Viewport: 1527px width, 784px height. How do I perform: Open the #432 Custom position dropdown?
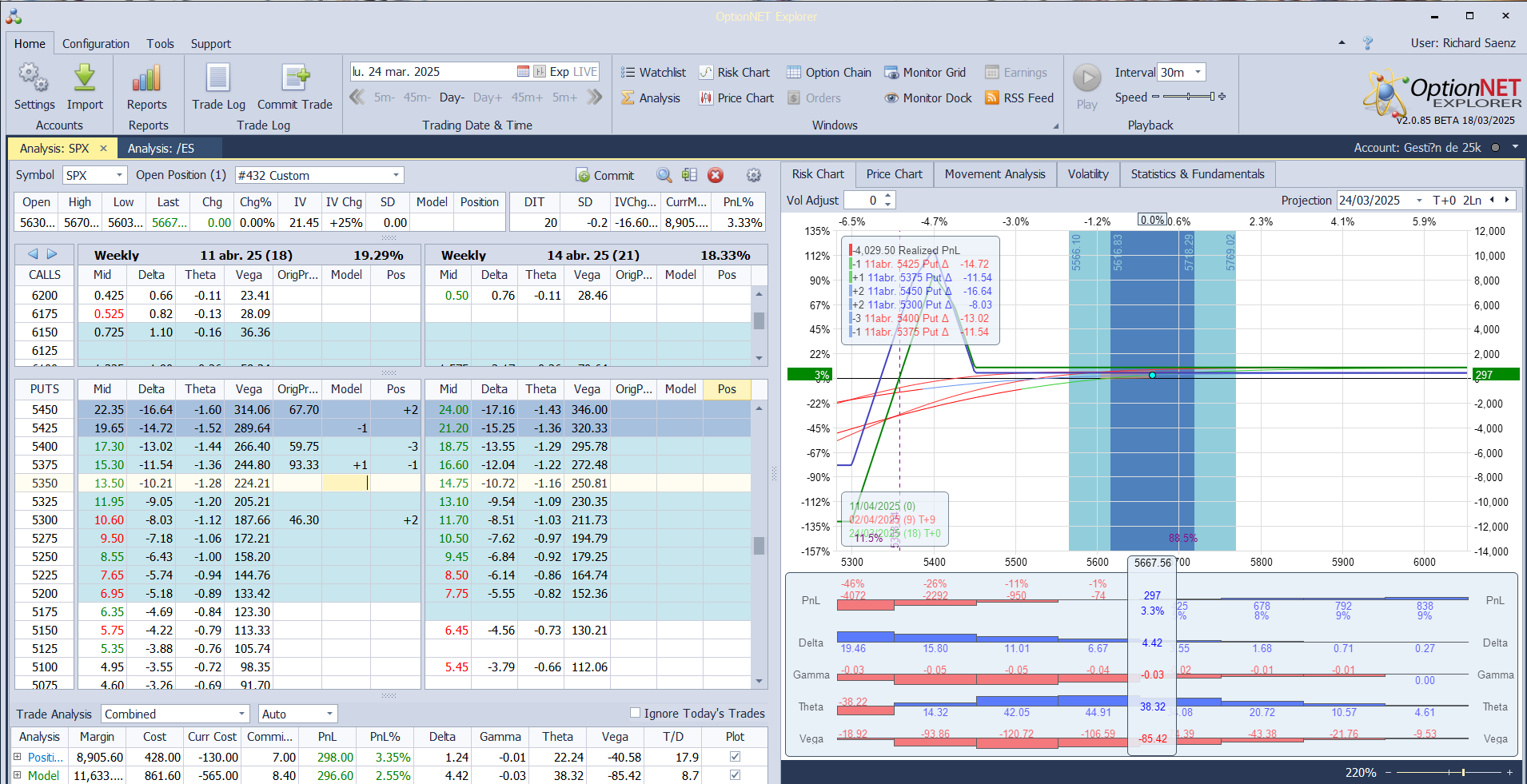pyautogui.click(x=396, y=175)
